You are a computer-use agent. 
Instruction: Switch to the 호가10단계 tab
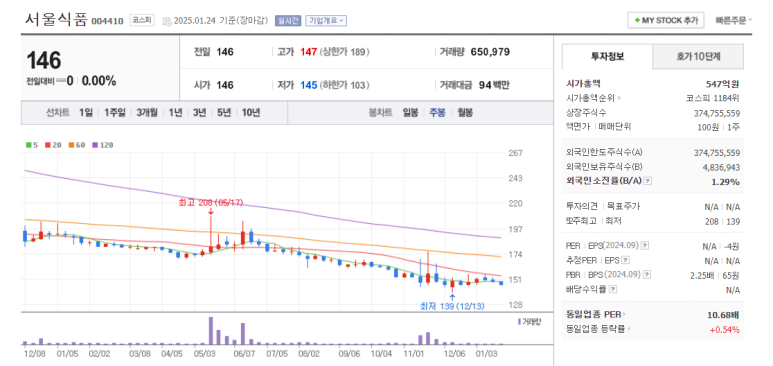[x=698, y=56]
